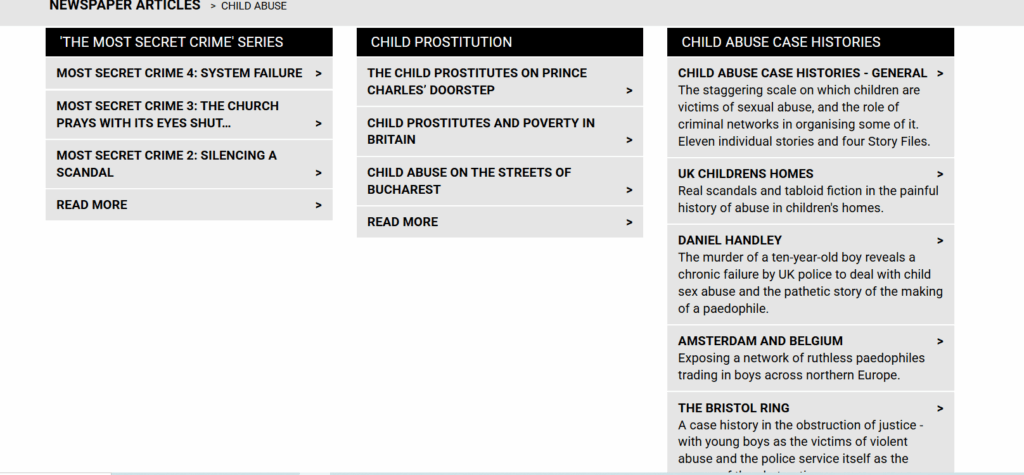1024x475 pixels.
Task: Click Child Prostitution section header
Action: (441, 42)
